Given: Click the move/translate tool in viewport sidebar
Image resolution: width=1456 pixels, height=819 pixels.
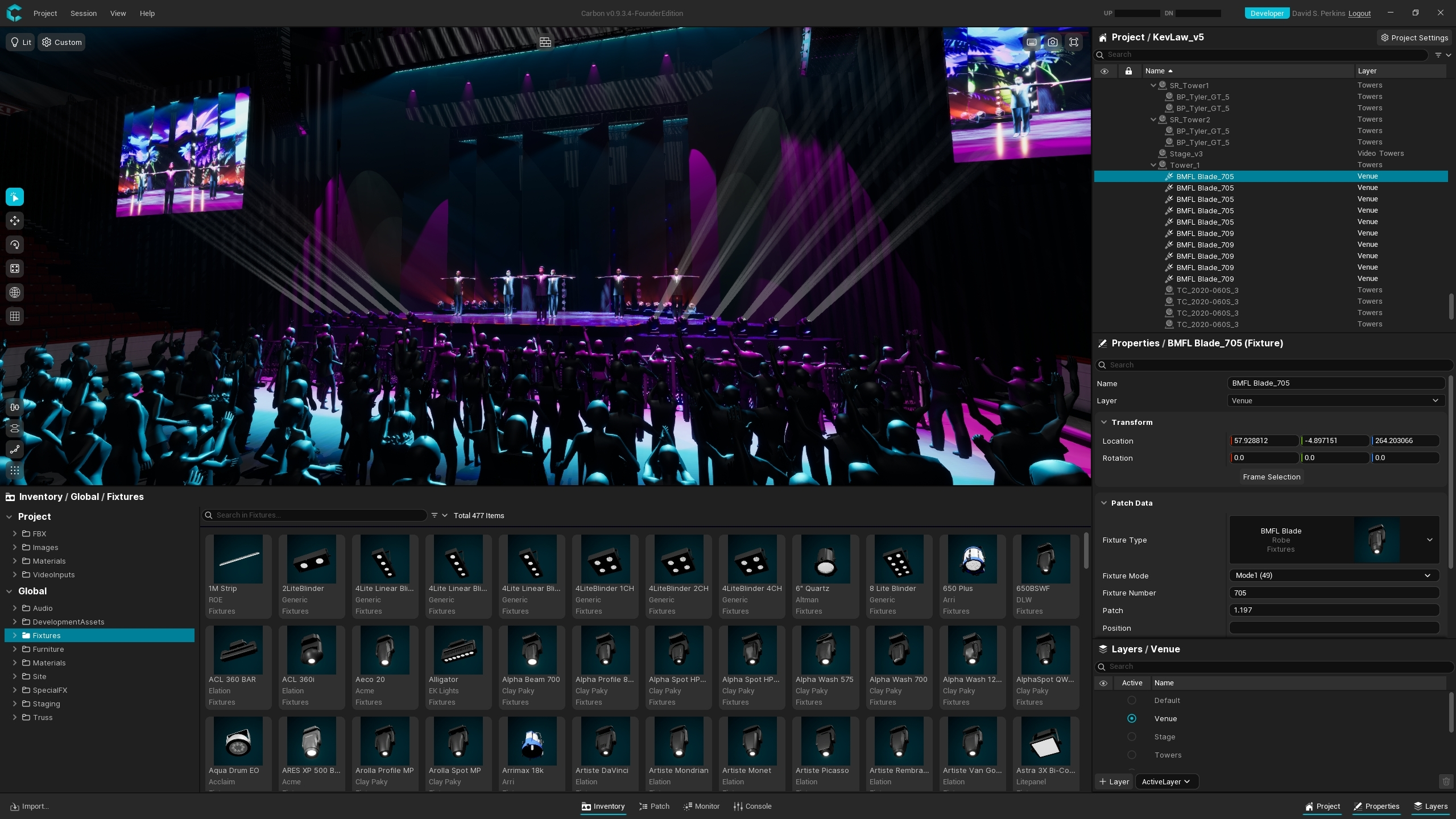Looking at the screenshot, I should [15, 221].
